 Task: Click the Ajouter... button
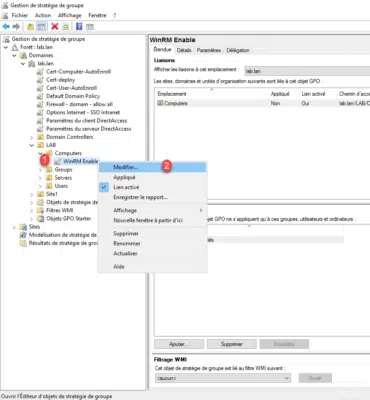click(x=179, y=344)
